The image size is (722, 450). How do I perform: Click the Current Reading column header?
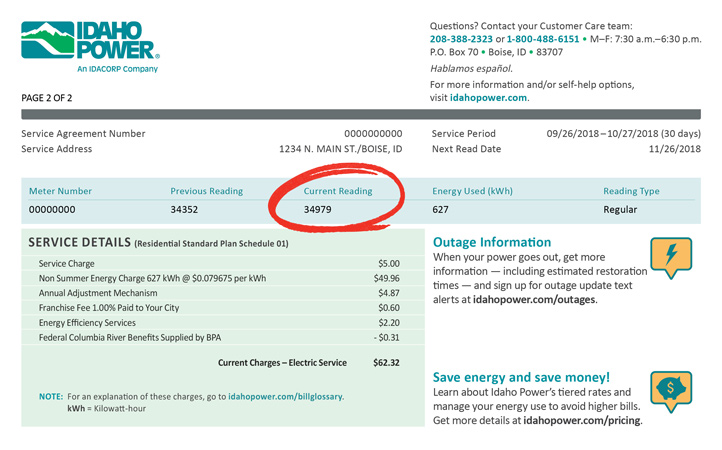[x=338, y=191]
